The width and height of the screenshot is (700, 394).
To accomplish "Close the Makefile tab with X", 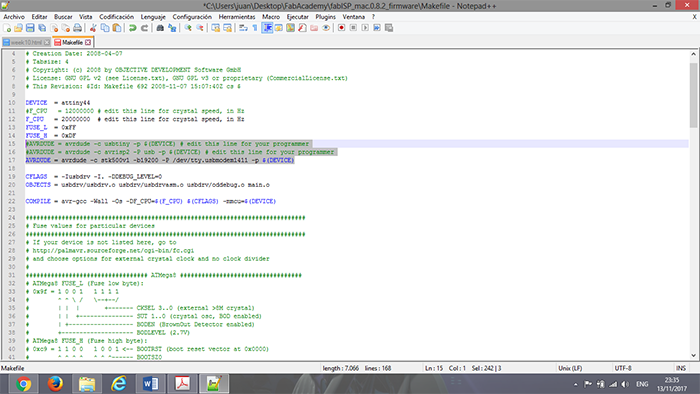I will pos(88,42).
